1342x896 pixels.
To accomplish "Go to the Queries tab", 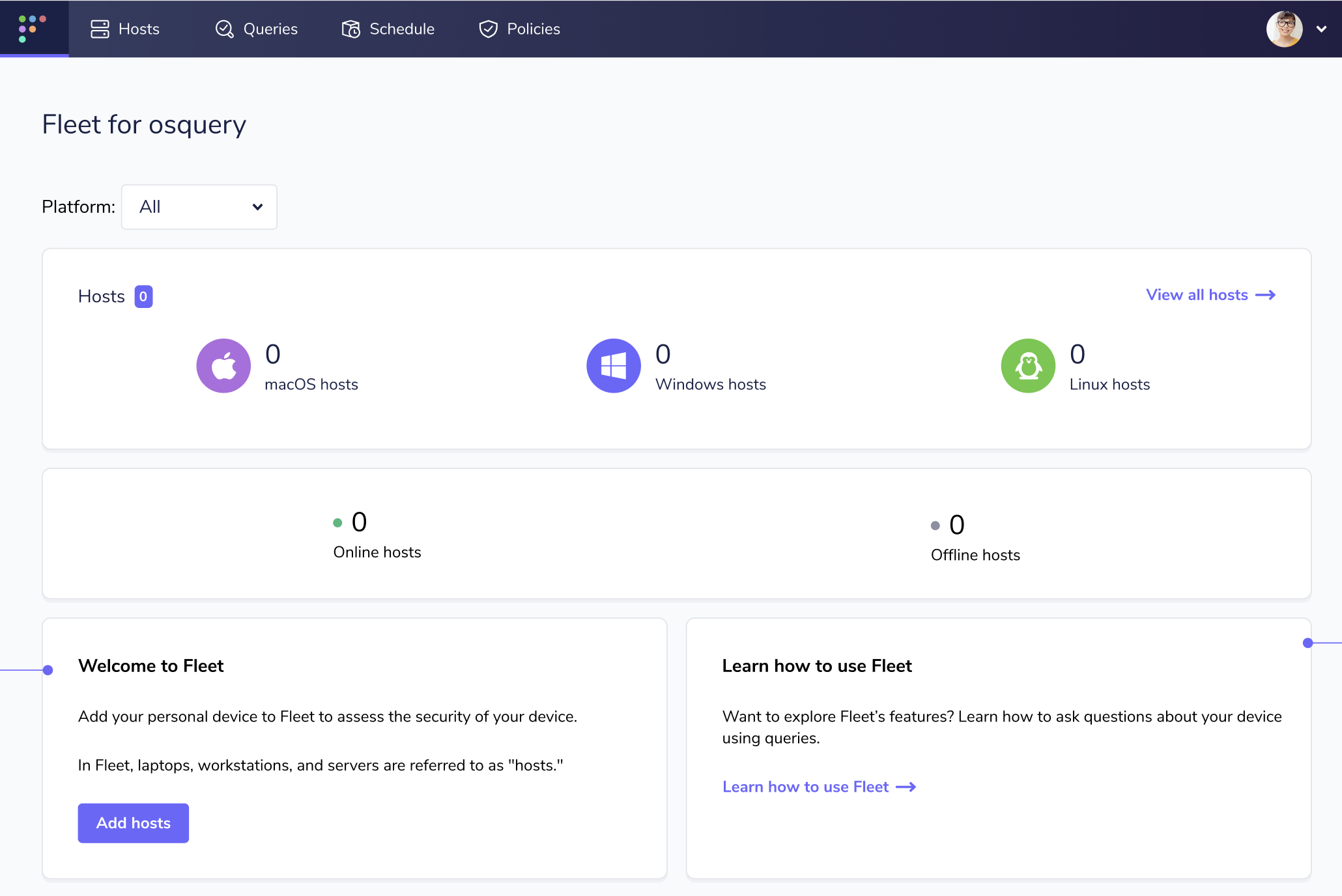I will (x=270, y=29).
